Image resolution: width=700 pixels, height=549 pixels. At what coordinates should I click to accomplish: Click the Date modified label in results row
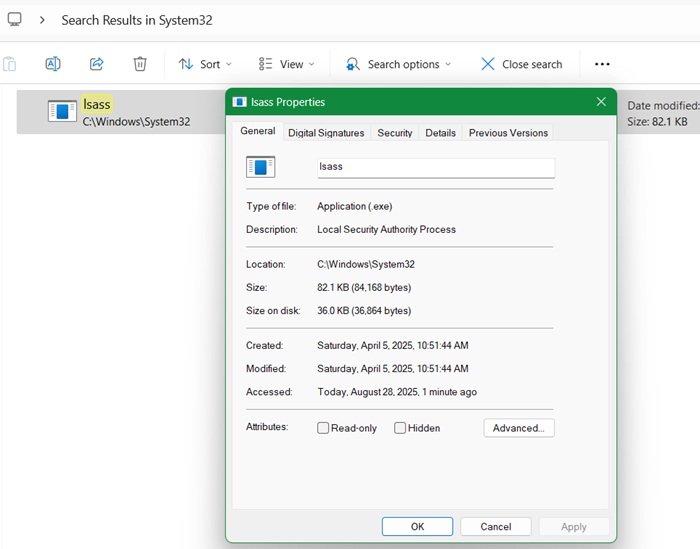663,106
